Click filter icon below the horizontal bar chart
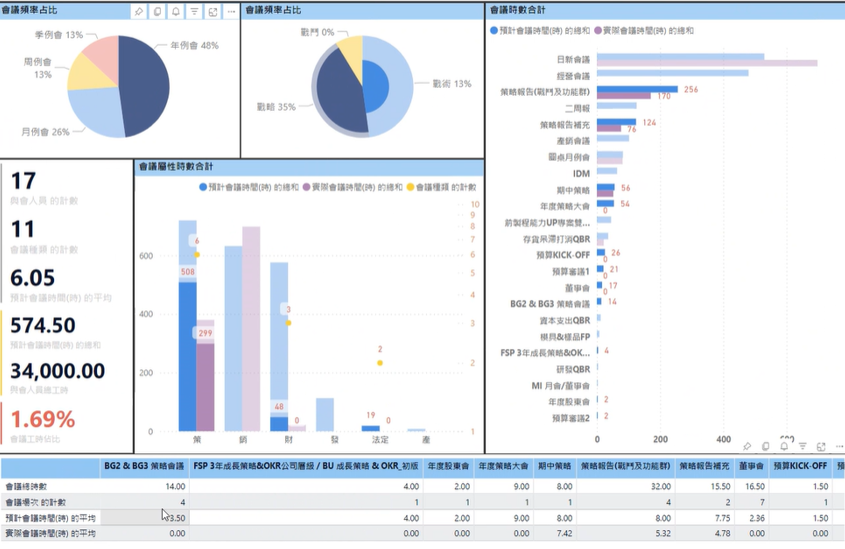 coord(802,446)
